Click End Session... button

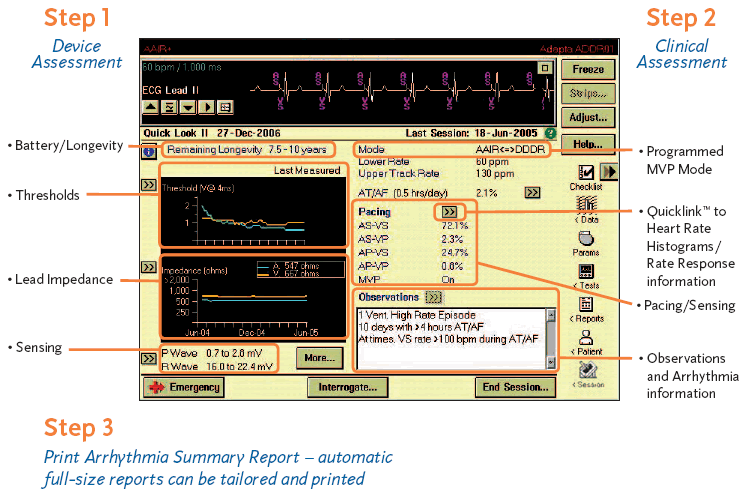click(515, 387)
